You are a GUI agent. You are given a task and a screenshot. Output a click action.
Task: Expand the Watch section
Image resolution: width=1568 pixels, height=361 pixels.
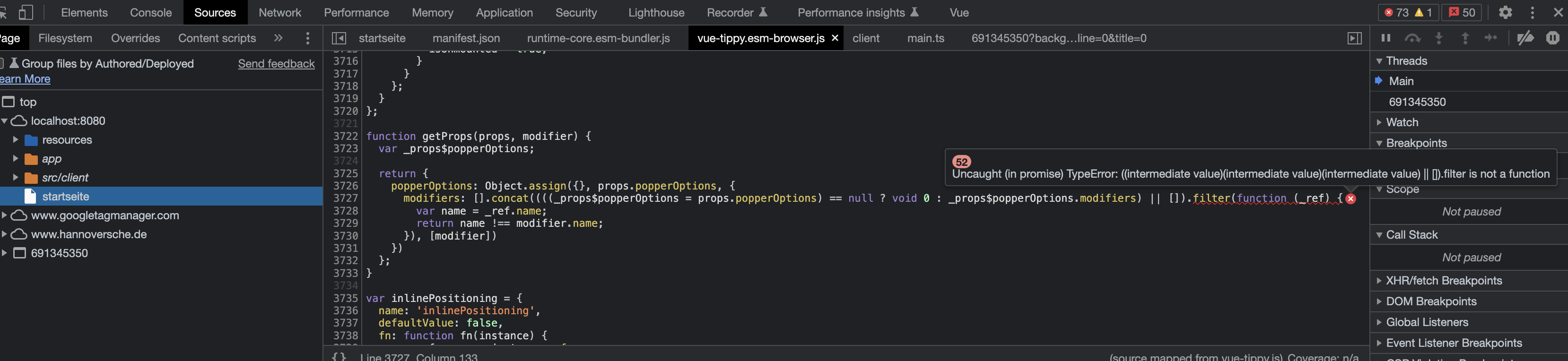pyautogui.click(x=1379, y=122)
